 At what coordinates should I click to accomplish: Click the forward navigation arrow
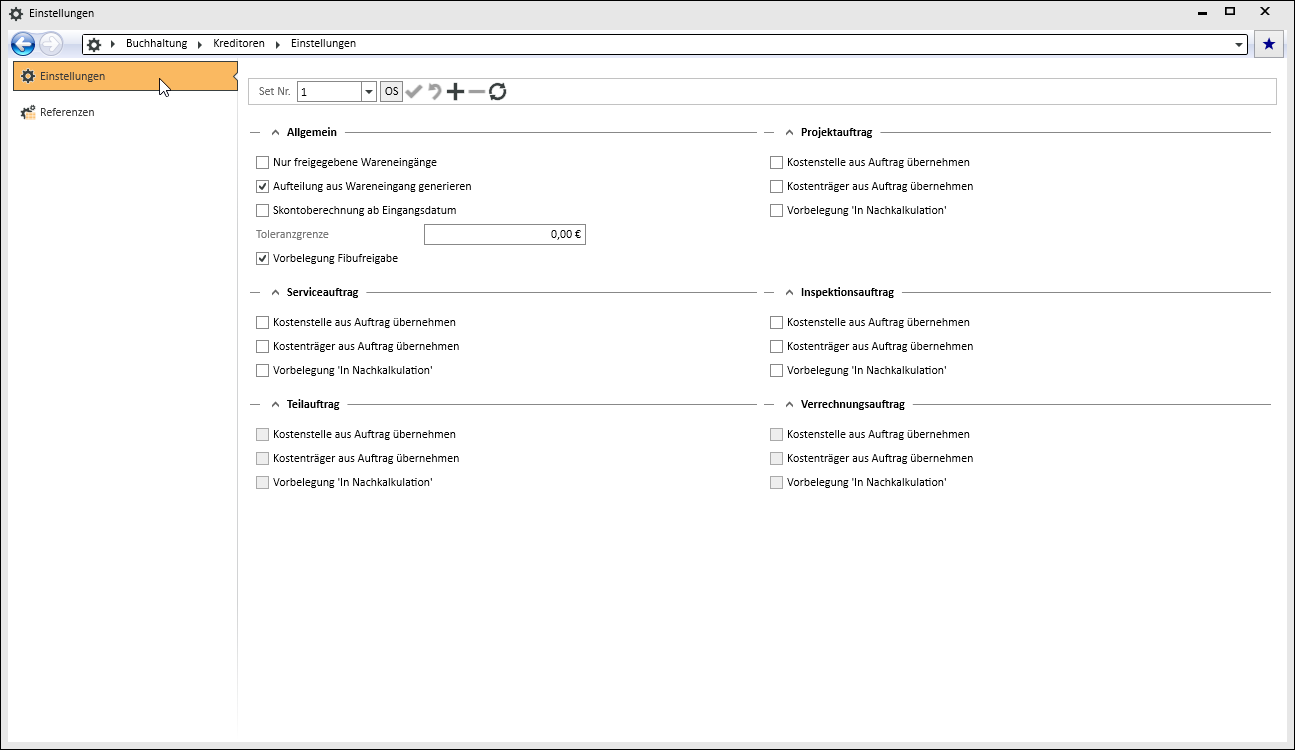coord(51,44)
